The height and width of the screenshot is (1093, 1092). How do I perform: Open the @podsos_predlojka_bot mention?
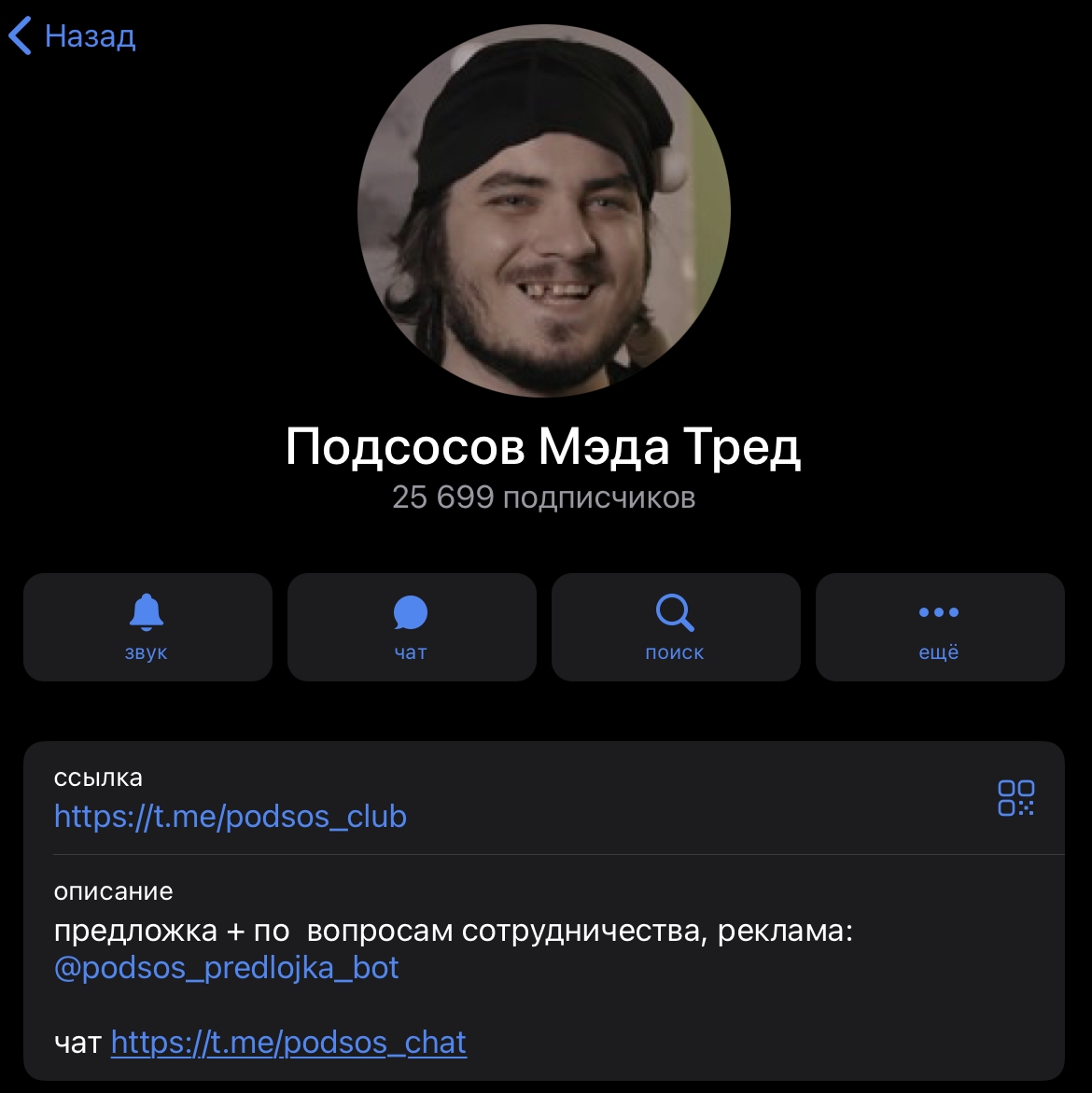click(x=227, y=968)
